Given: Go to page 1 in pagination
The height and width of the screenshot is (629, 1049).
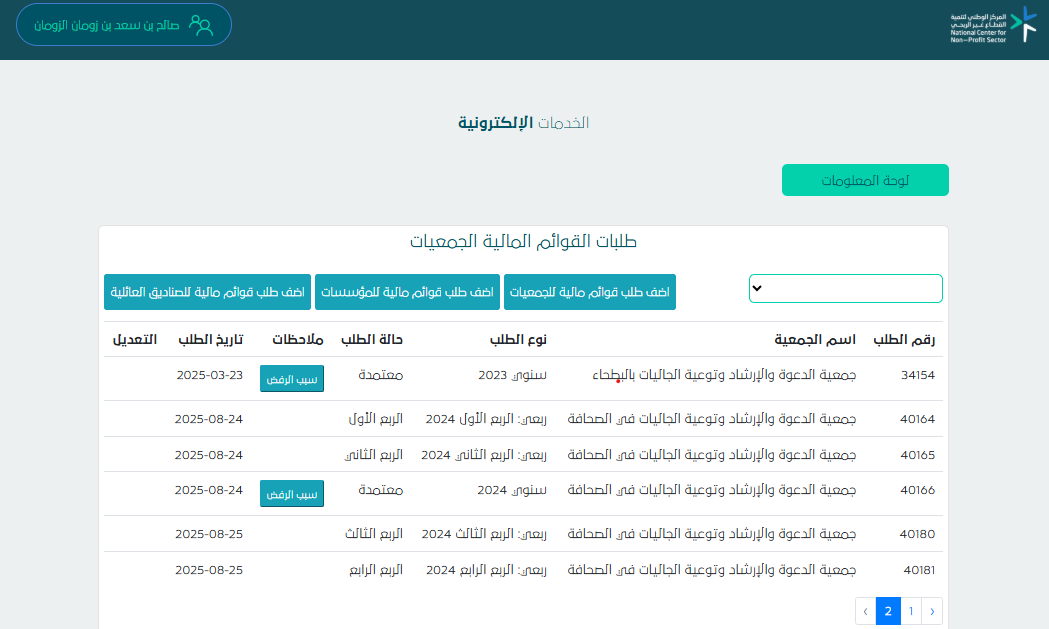Looking at the screenshot, I should tap(910, 611).
